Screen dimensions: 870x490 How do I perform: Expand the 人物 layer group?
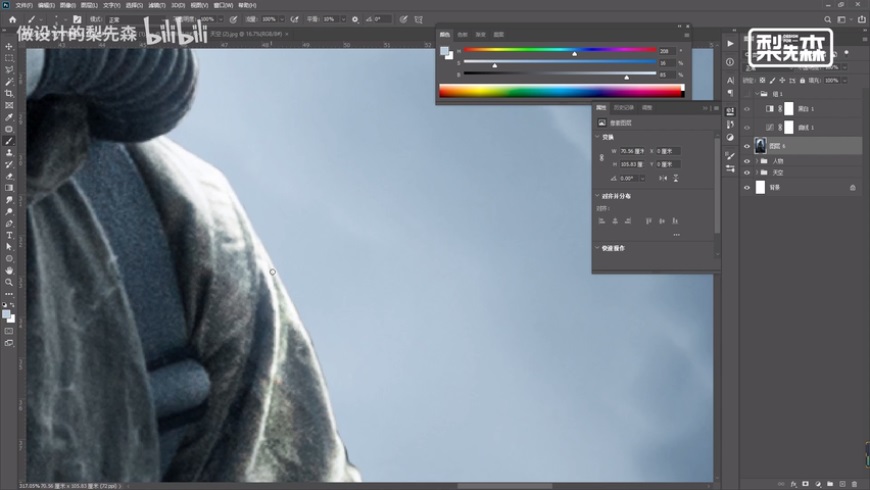point(757,161)
